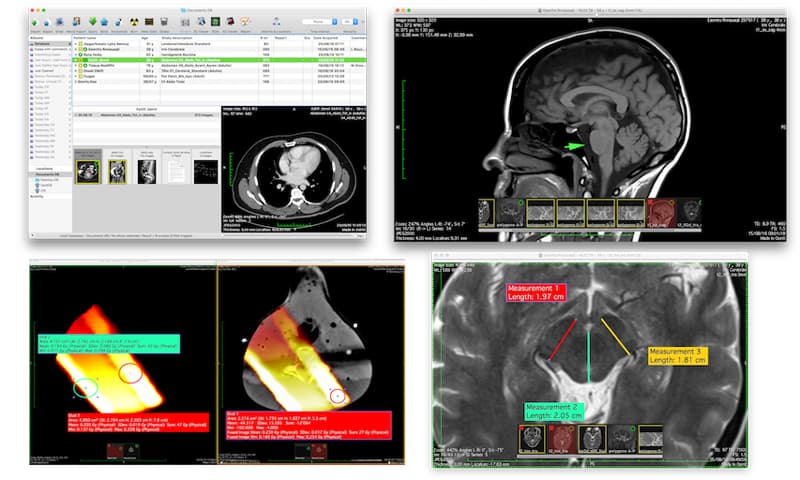Open the Meta-Data toolbar icon
800x480 pixels.
point(149,22)
